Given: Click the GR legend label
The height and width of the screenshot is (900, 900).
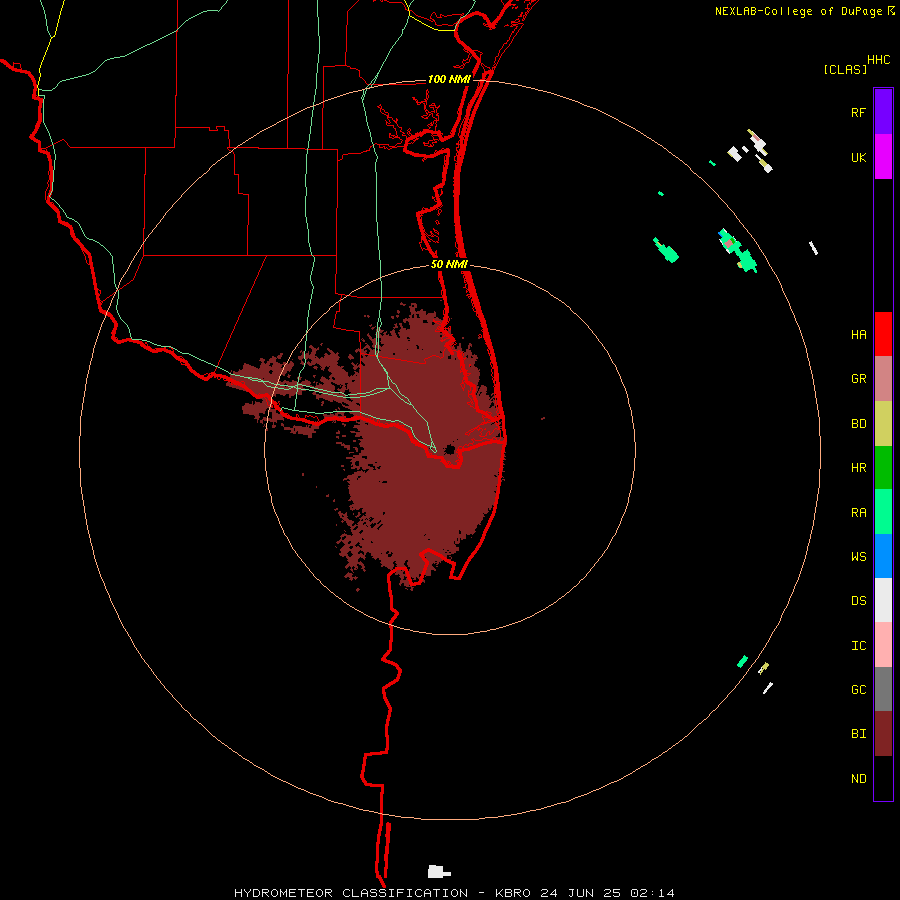Looking at the screenshot, I should (858, 379).
